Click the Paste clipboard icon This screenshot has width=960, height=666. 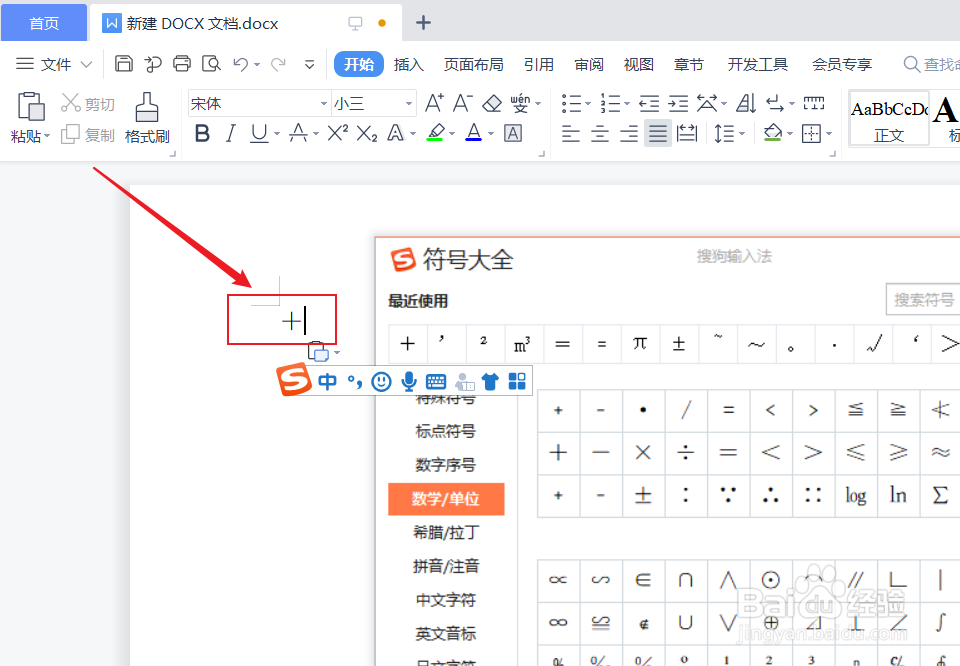[31, 107]
